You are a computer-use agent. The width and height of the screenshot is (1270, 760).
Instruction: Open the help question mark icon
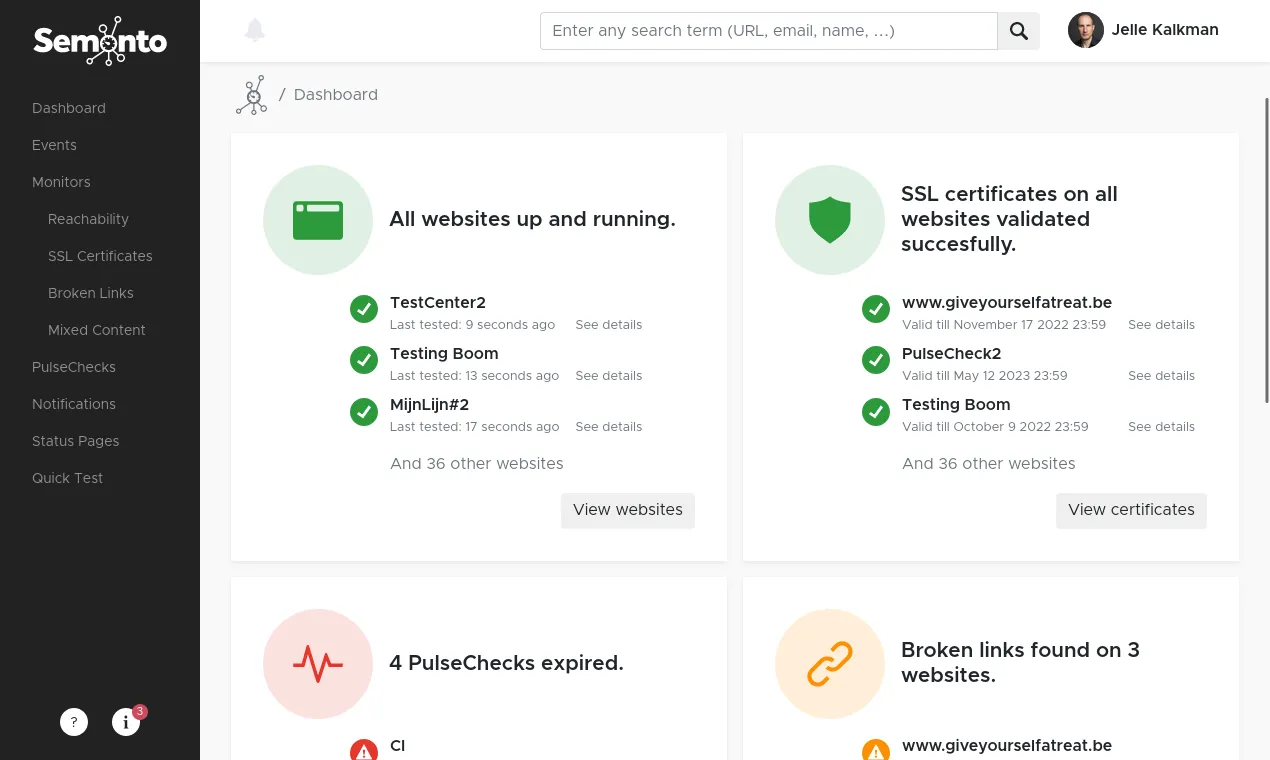74,721
